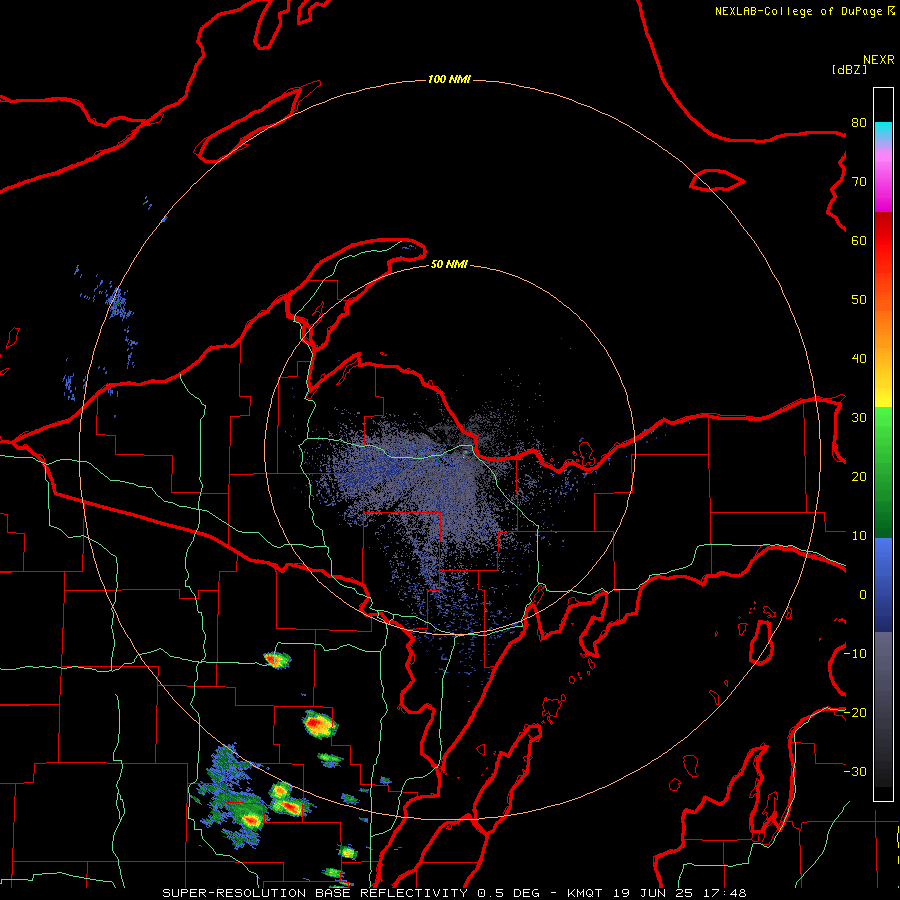Click the -10 value on the dBZ scale
Viewport: 900px width, 900px height.
(x=855, y=654)
